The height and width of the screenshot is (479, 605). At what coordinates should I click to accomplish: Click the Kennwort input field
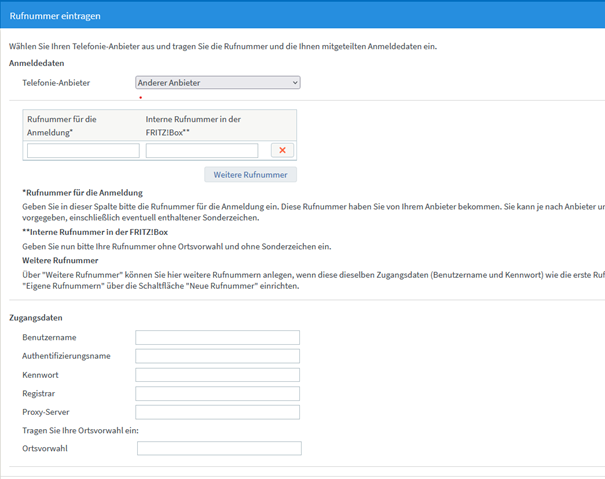217,375
